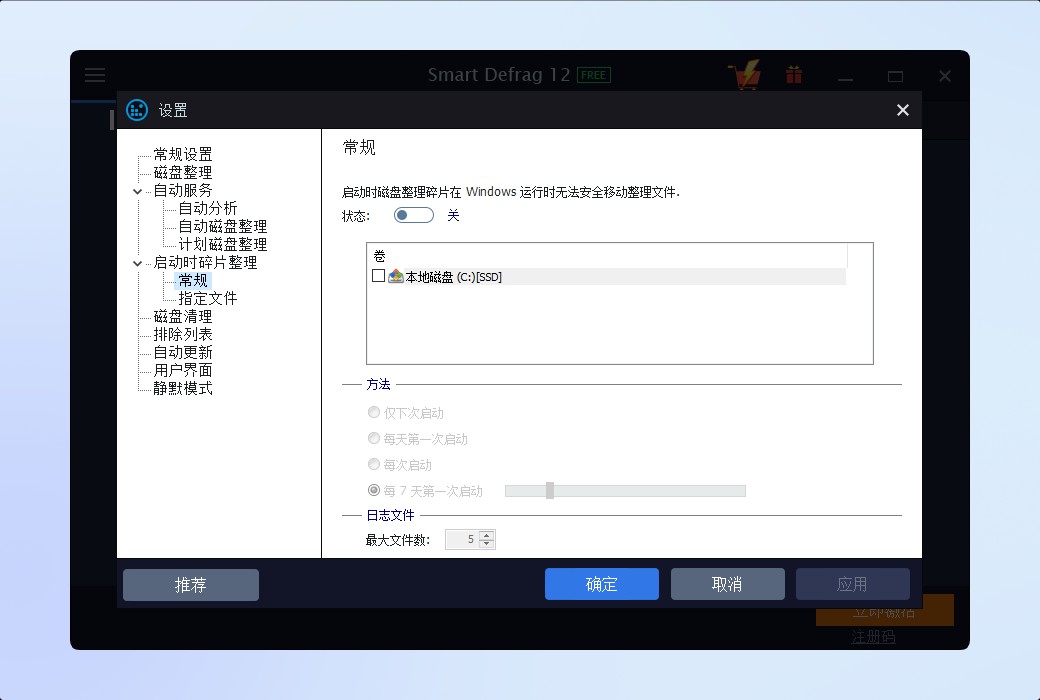Image resolution: width=1040 pixels, height=700 pixels.
Task: Click the 推荐 button
Action: pyautogui.click(x=191, y=585)
